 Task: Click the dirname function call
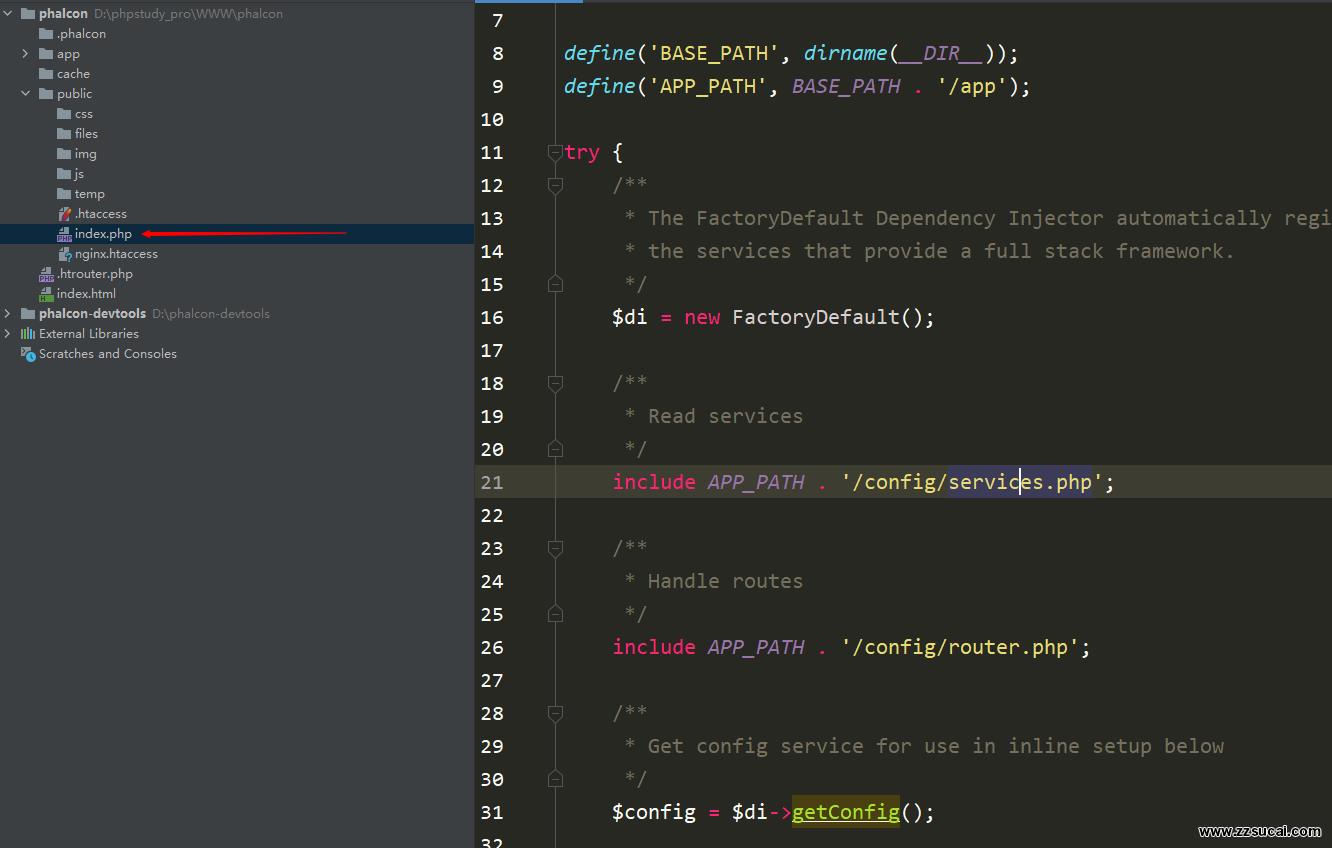coord(846,53)
